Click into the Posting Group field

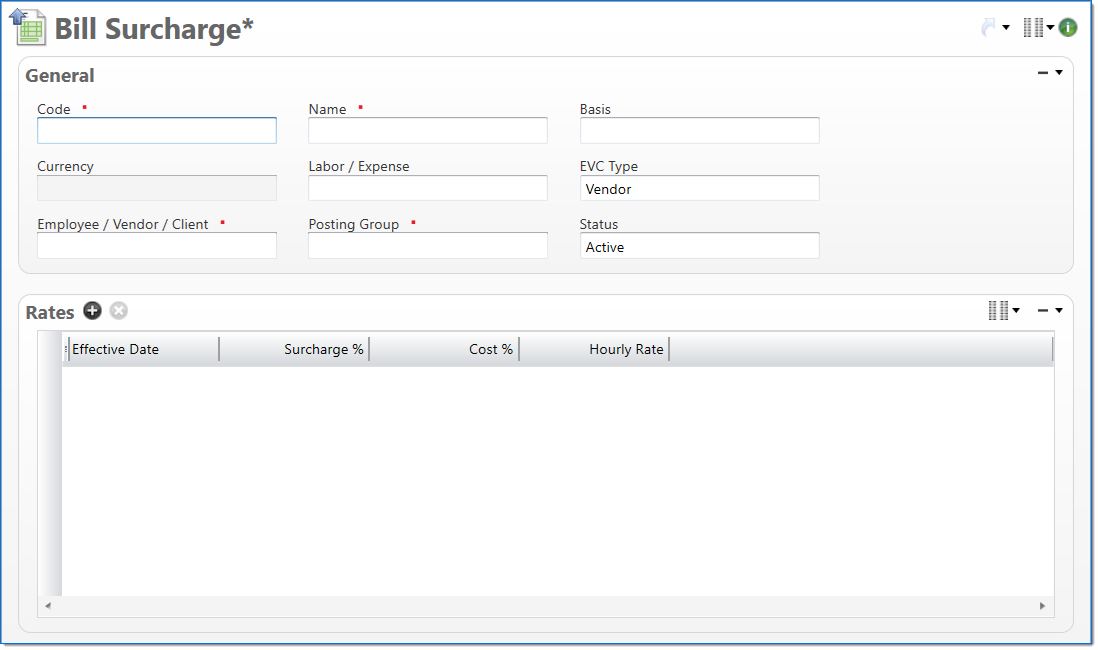click(x=427, y=246)
